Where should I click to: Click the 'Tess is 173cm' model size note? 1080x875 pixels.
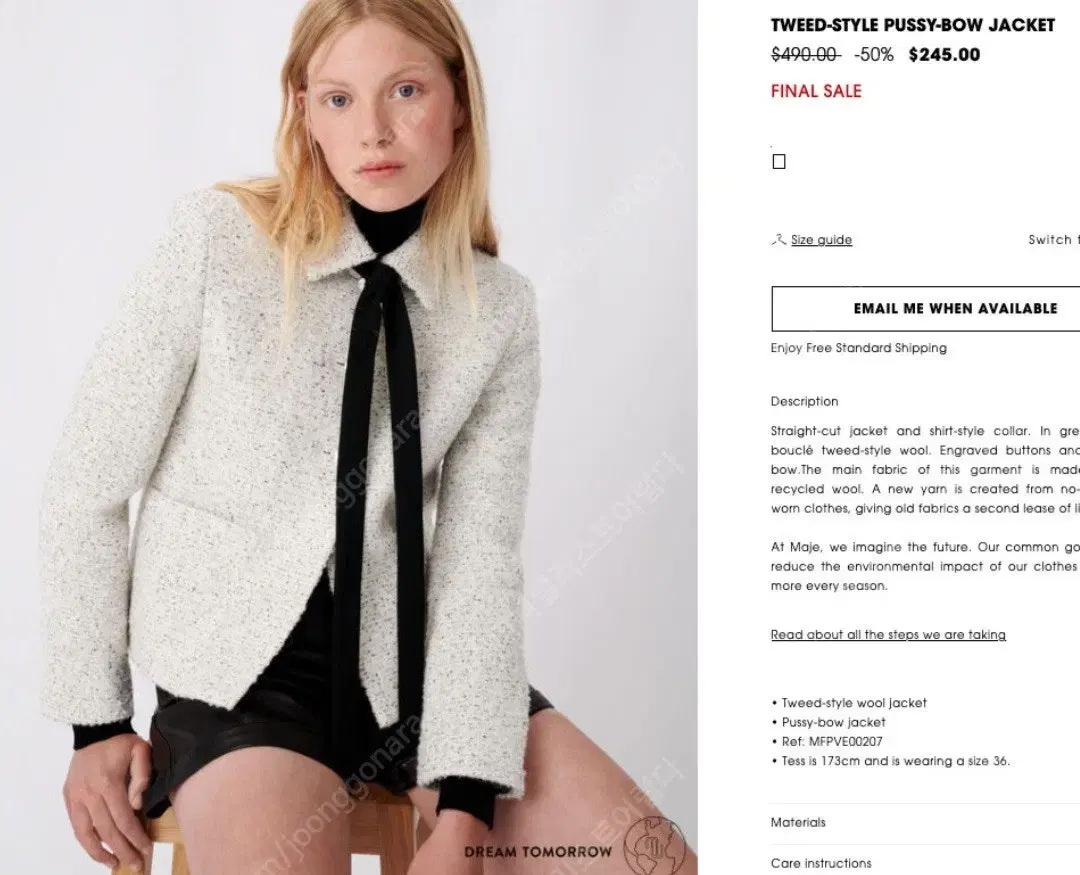click(x=891, y=761)
